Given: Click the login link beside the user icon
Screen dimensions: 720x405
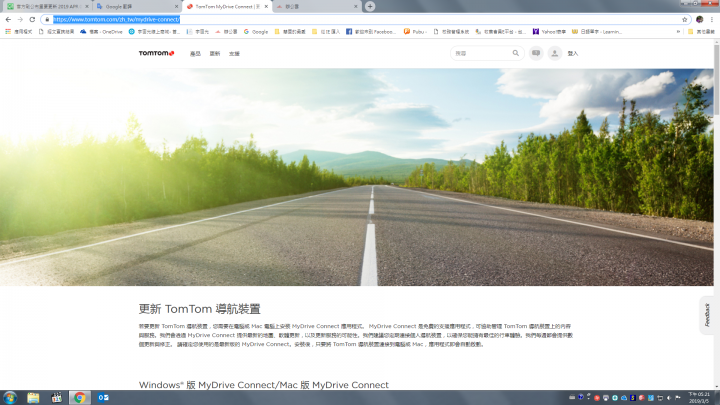Looking at the screenshot, I should (x=573, y=54).
